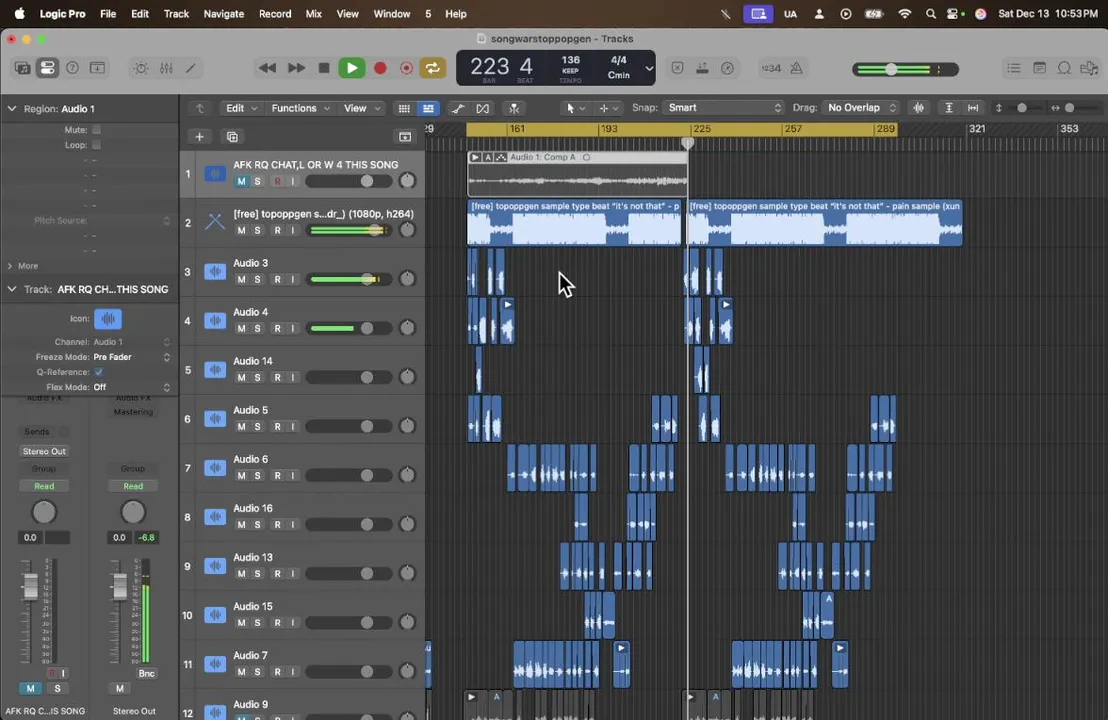Screen dimensions: 1108x720
Task: Expand the LCD display mode chevron
Action: pos(649,69)
